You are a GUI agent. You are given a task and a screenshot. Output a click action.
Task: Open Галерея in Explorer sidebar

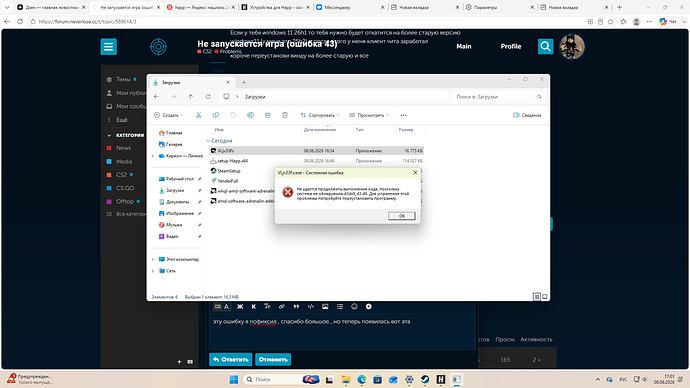170,144
